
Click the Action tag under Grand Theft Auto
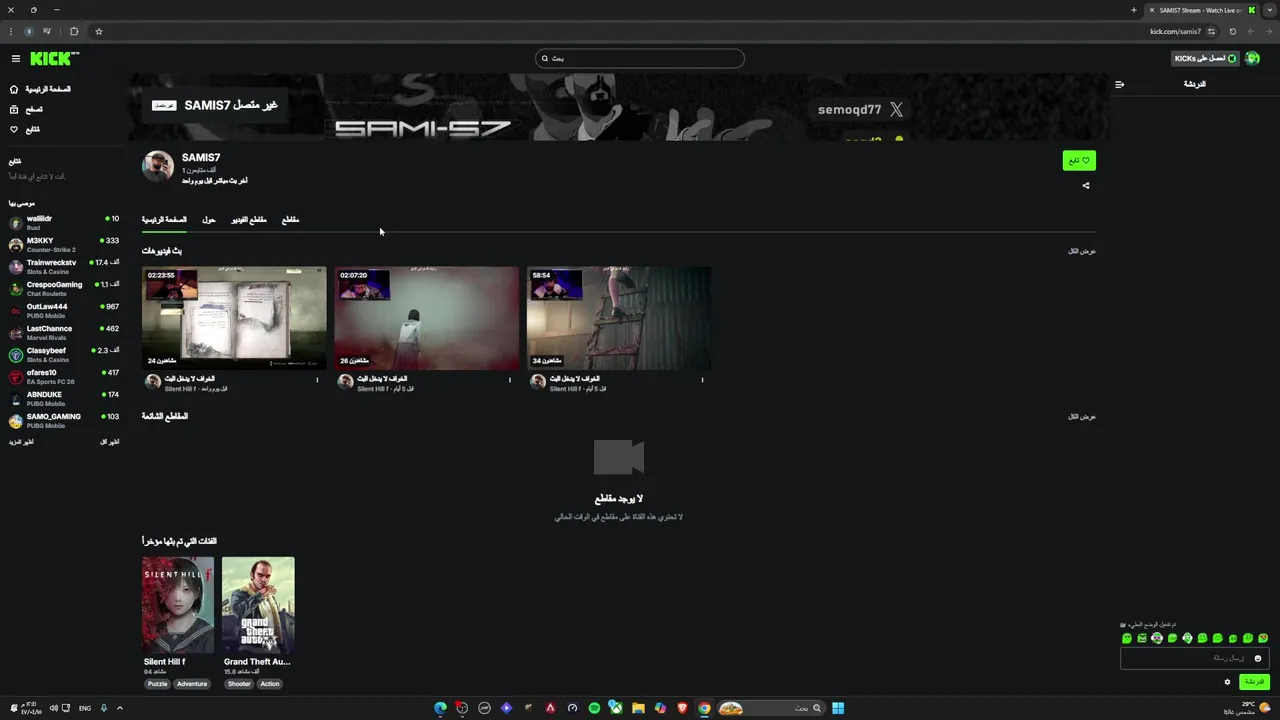point(270,684)
